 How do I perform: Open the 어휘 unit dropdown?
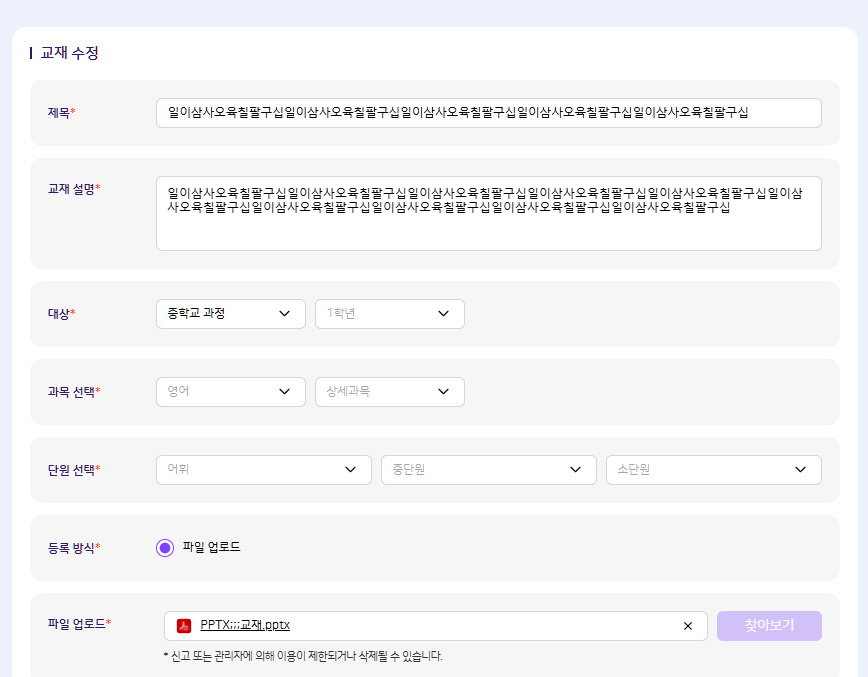[x=264, y=470]
